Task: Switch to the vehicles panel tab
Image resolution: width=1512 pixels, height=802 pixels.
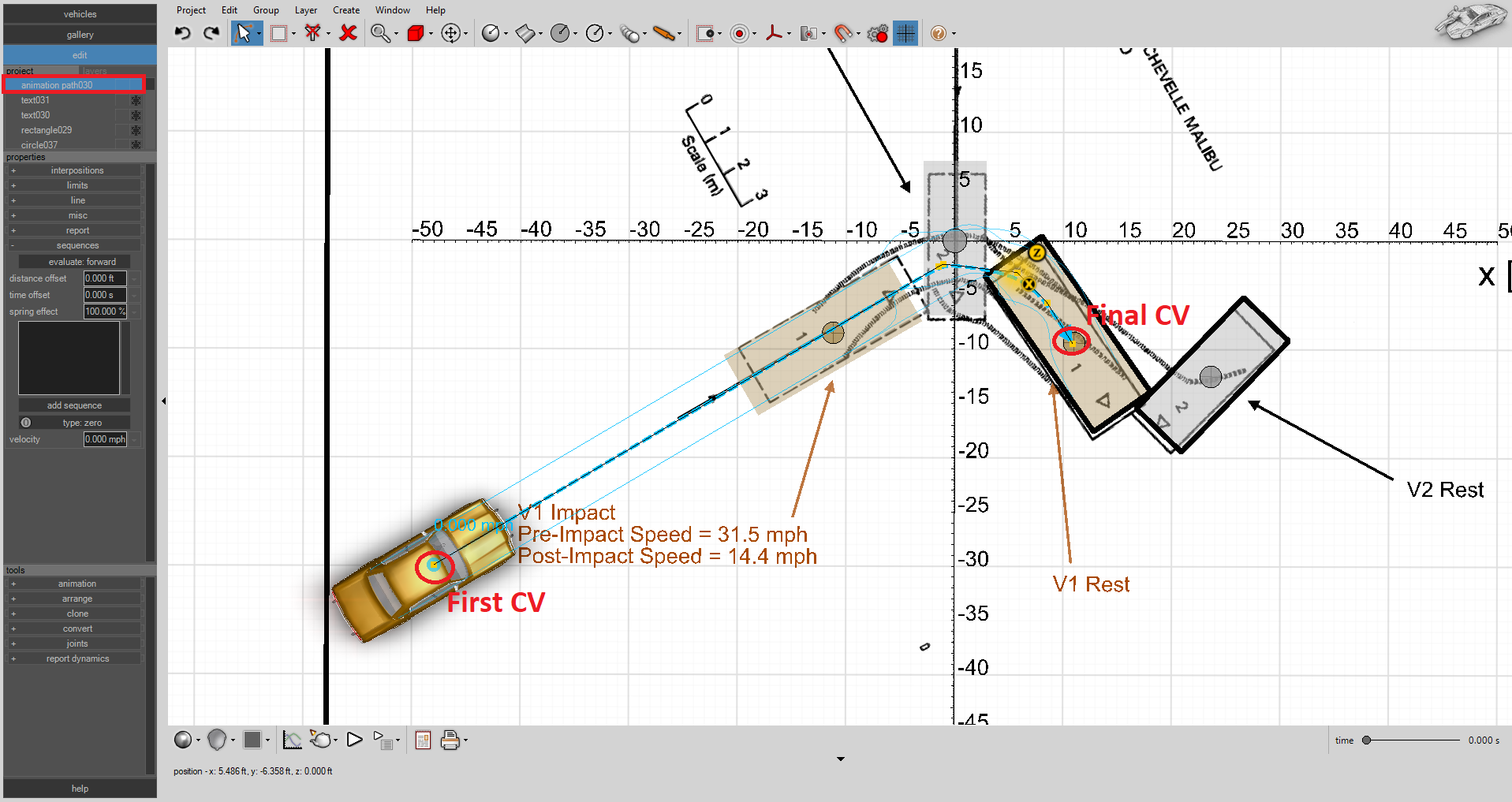Action: coord(80,14)
